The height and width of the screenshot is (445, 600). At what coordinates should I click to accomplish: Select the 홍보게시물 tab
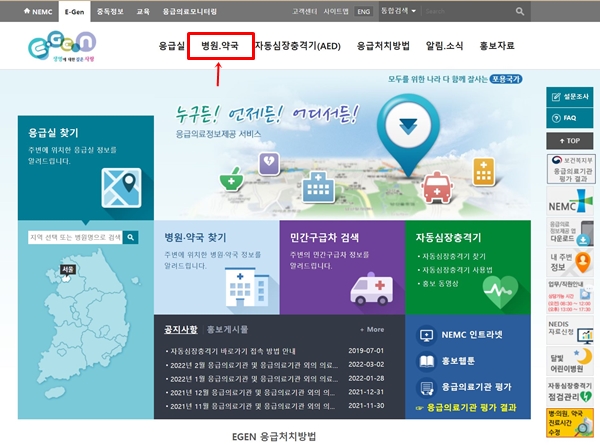click(x=228, y=329)
